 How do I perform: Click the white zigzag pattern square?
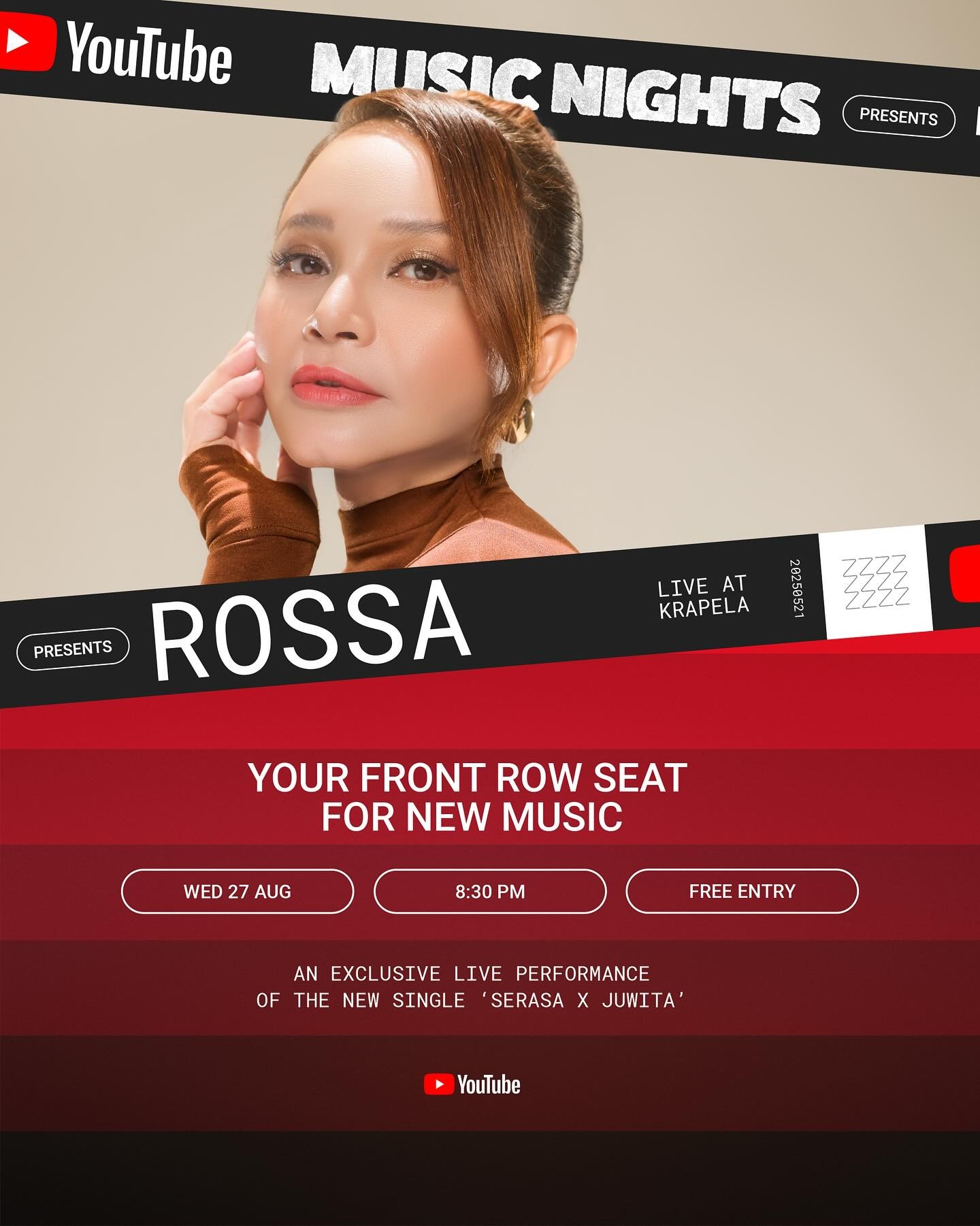pyautogui.click(x=875, y=582)
